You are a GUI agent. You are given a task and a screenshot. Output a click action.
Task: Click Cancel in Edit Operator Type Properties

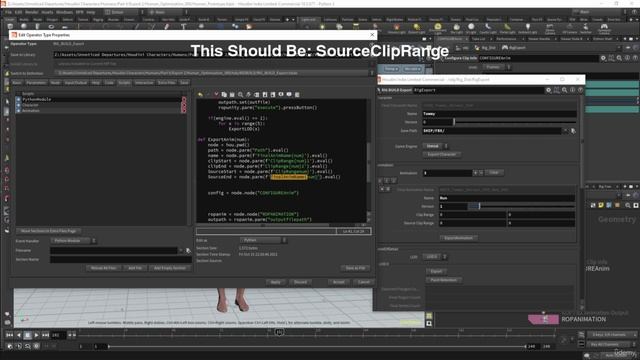click(364, 282)
